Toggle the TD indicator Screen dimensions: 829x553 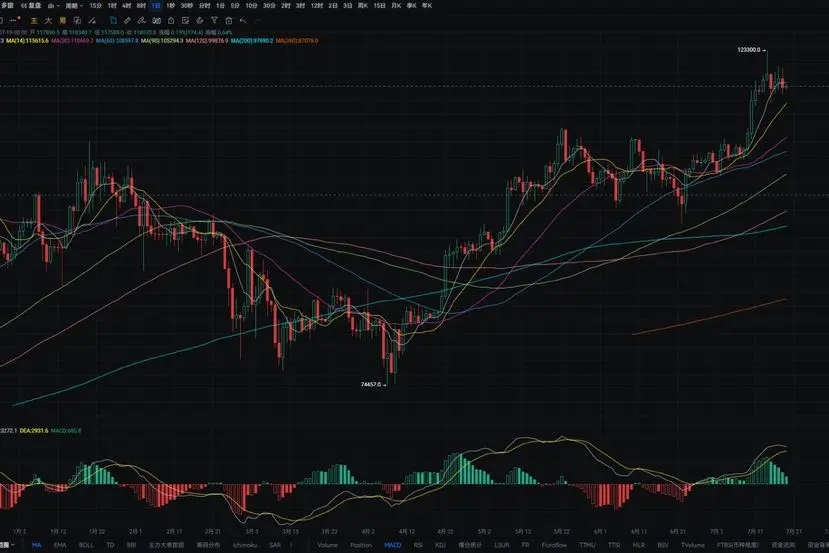pyautogui.click(x=110, y=545)
